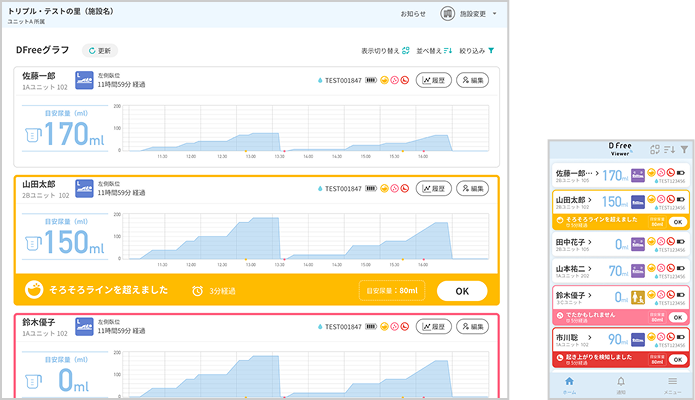The image size is (695, 400).
Task: Click 170ml value in phone 佐藤一郎 row
Action: (615, 176)
